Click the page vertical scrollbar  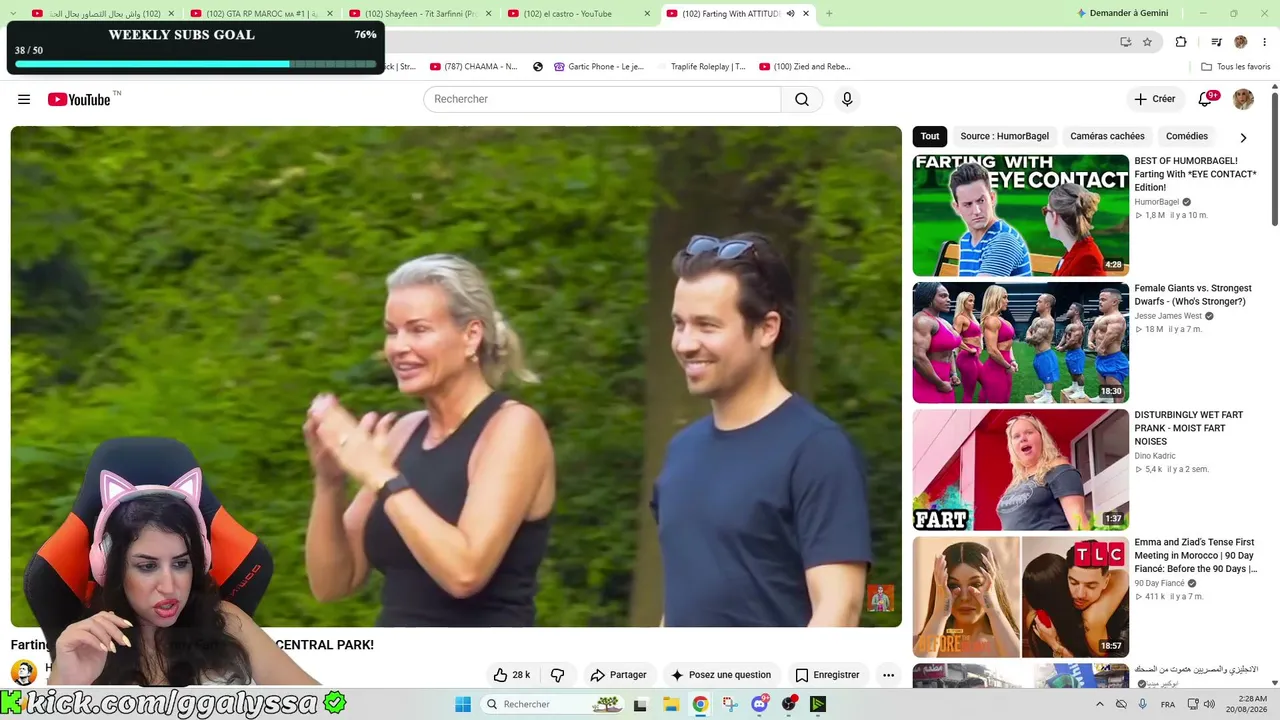1274,160
